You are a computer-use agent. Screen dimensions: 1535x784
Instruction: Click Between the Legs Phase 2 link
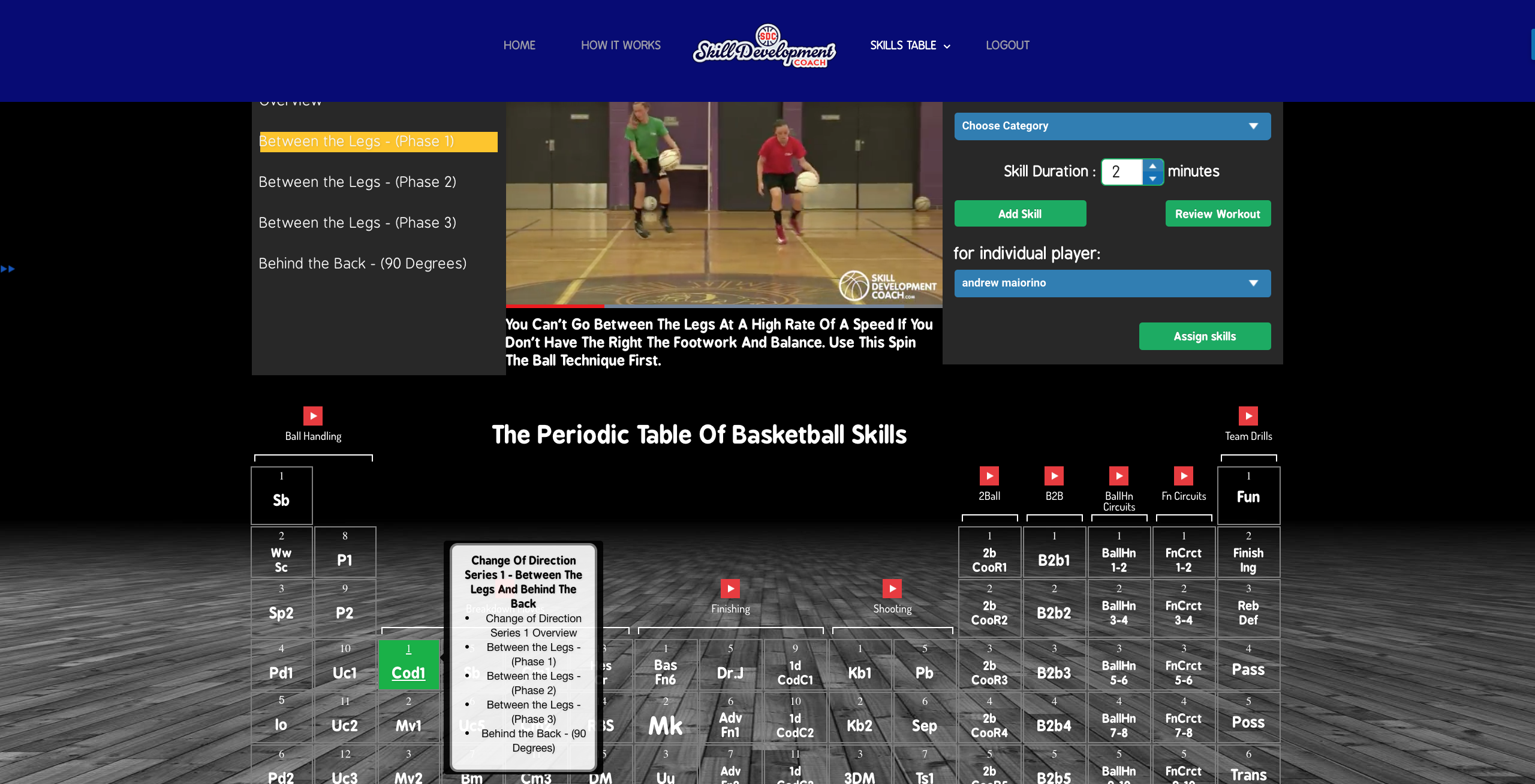coord(357,182)
